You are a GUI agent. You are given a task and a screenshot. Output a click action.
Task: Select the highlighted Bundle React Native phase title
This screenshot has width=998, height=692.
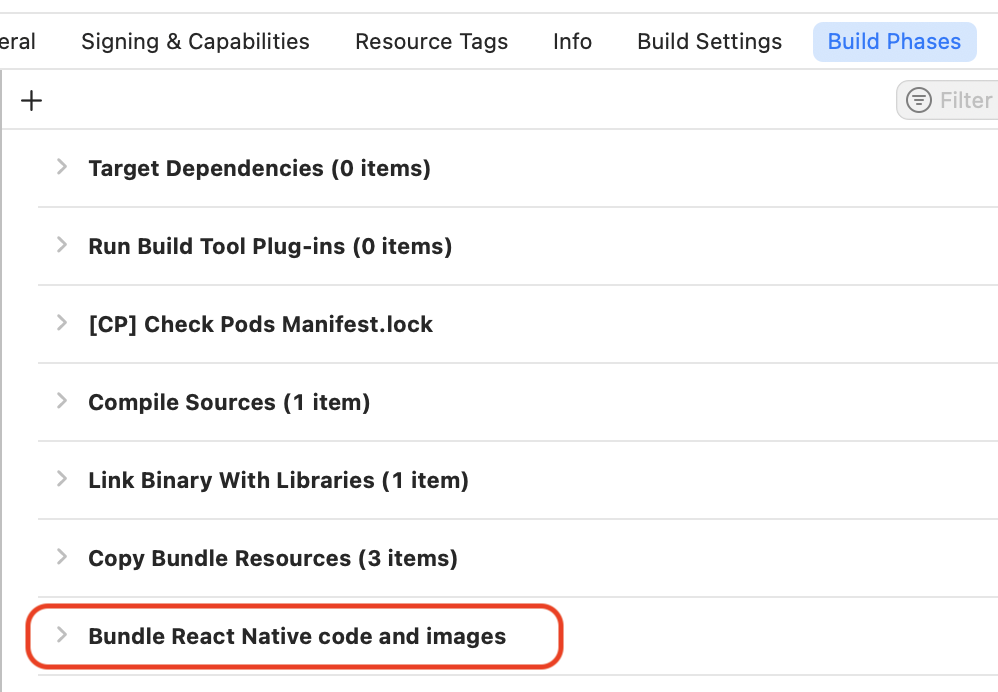pyautogui.click(x=297, y=636)
